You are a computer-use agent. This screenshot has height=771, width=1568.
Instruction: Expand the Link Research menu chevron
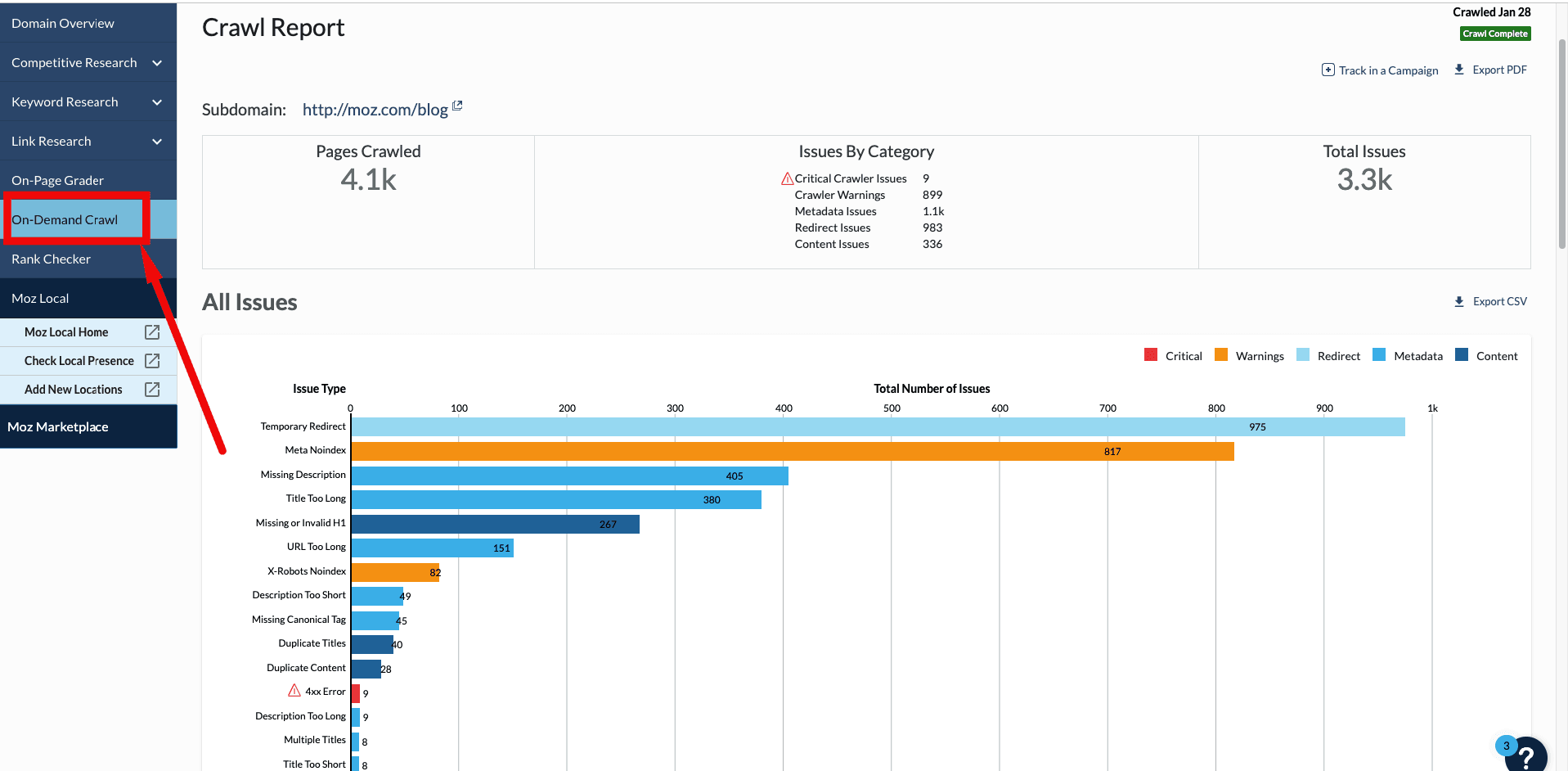157,142
